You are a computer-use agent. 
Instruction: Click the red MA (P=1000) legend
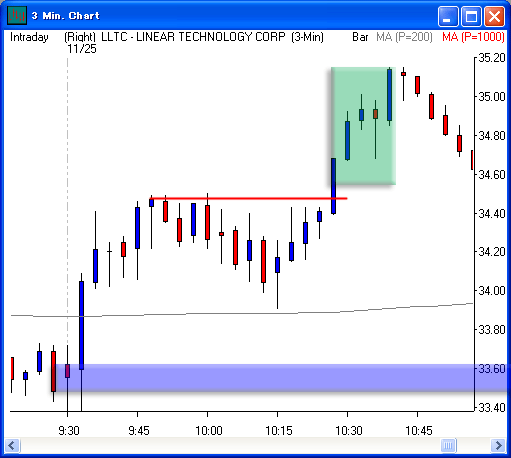pyautogui.click(x=473, y=37)
